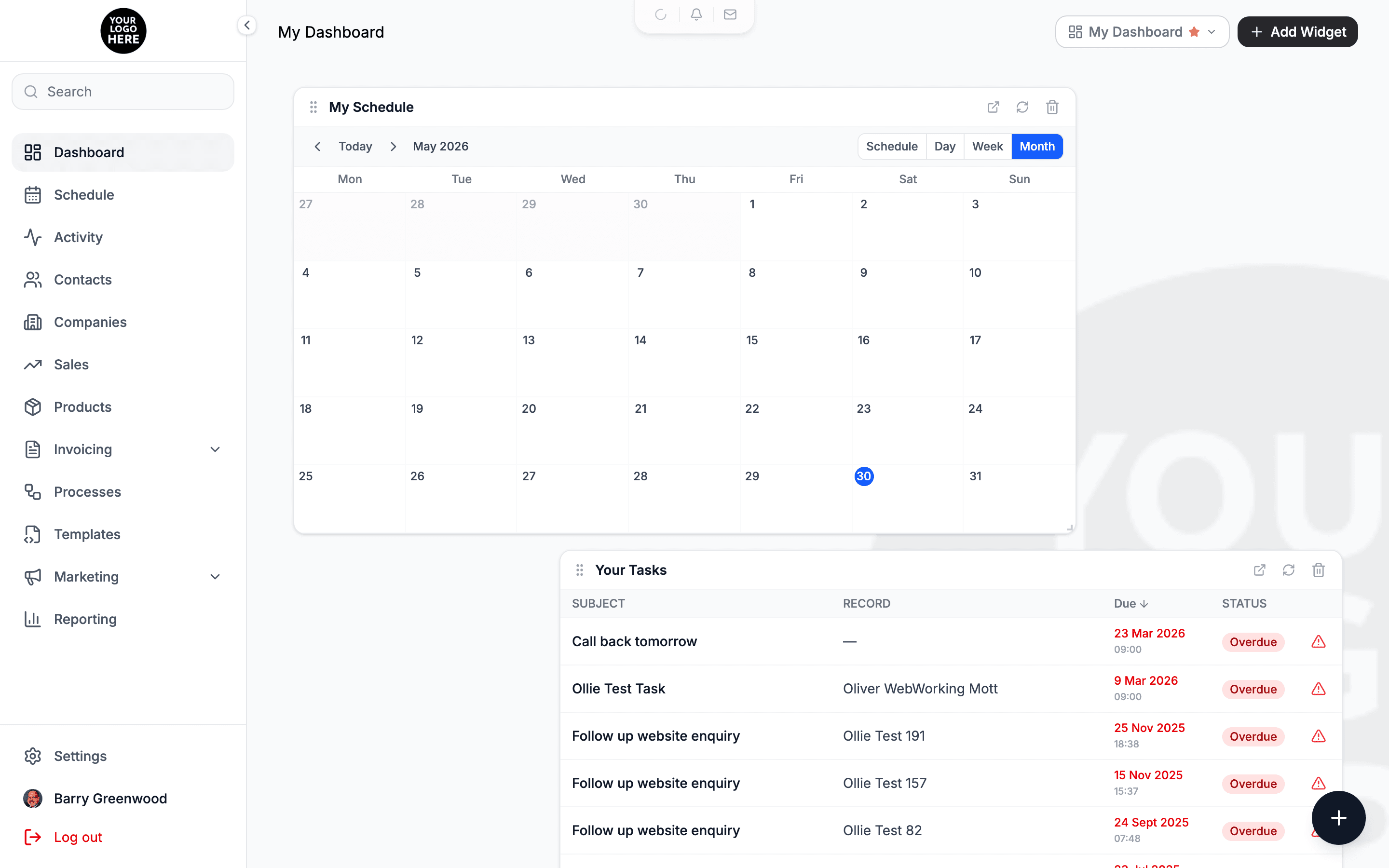Click the loading spinner icon in top bar
The width and height of the screenshot is (1389, 868).
pos(661,14)
